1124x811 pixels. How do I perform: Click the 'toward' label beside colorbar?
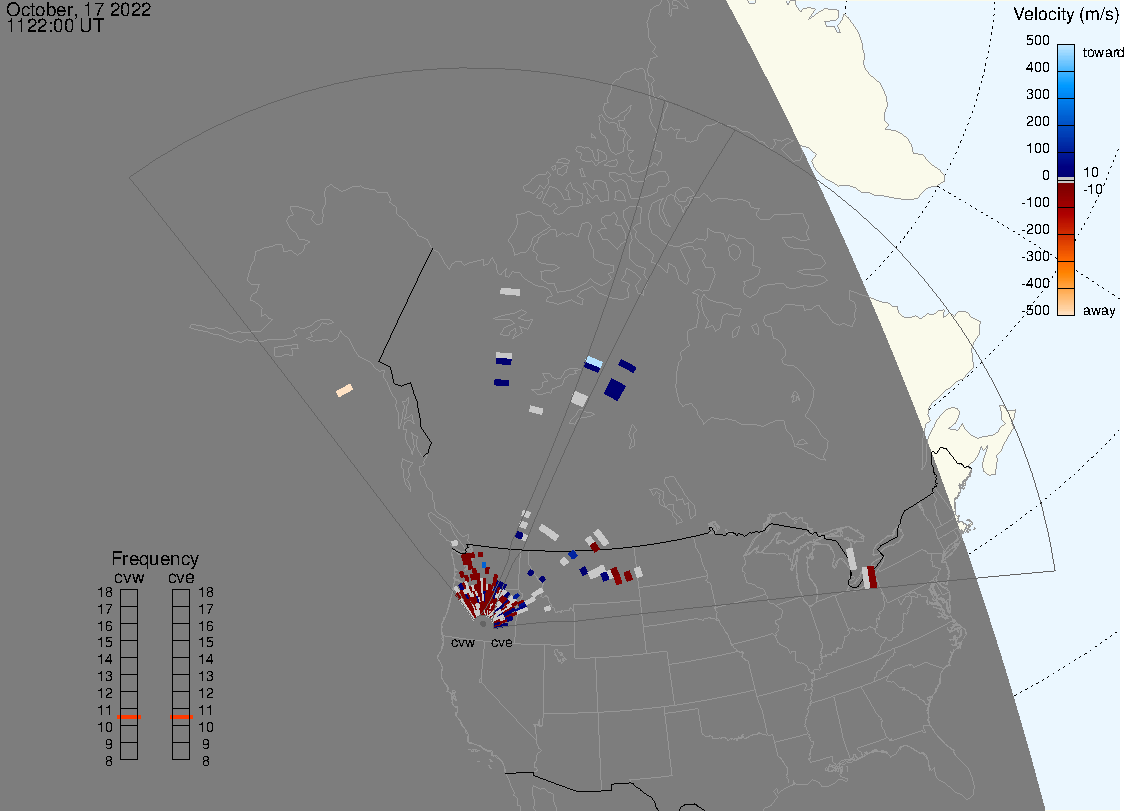coord(1104,52)
